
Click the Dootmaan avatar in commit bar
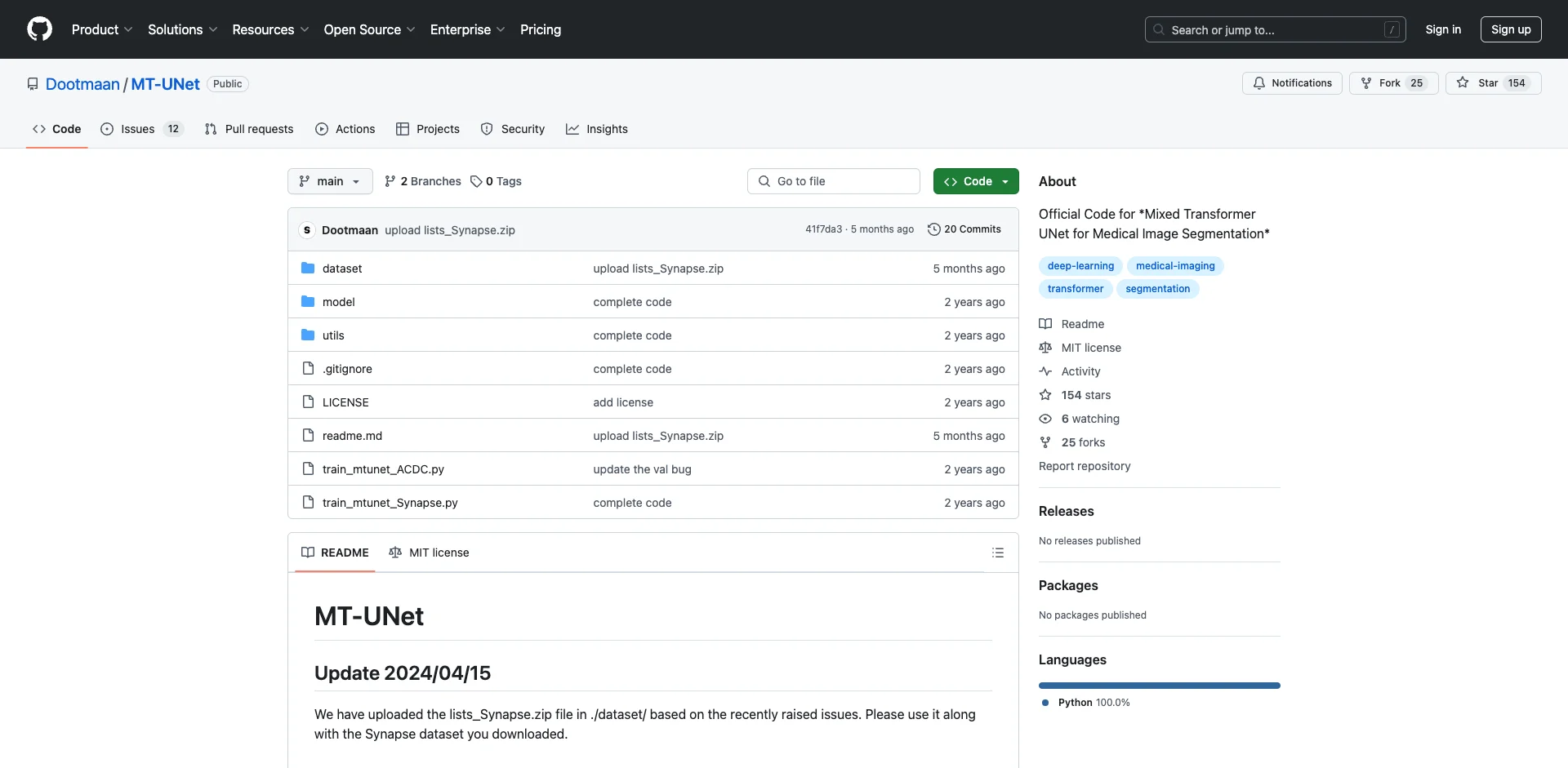(307, 230)
